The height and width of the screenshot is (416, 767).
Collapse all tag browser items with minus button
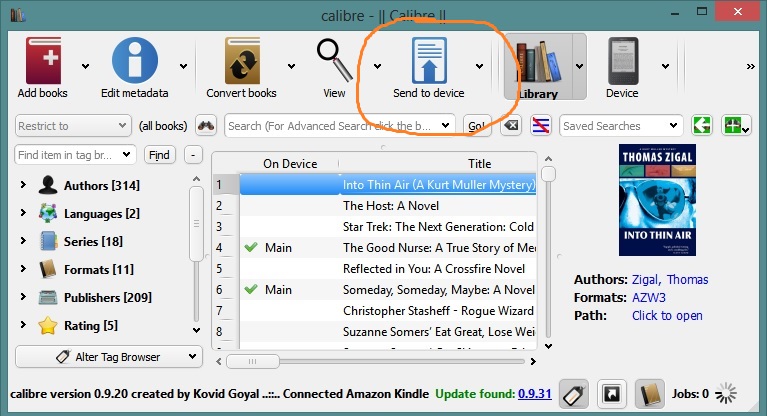click(193, 155)
